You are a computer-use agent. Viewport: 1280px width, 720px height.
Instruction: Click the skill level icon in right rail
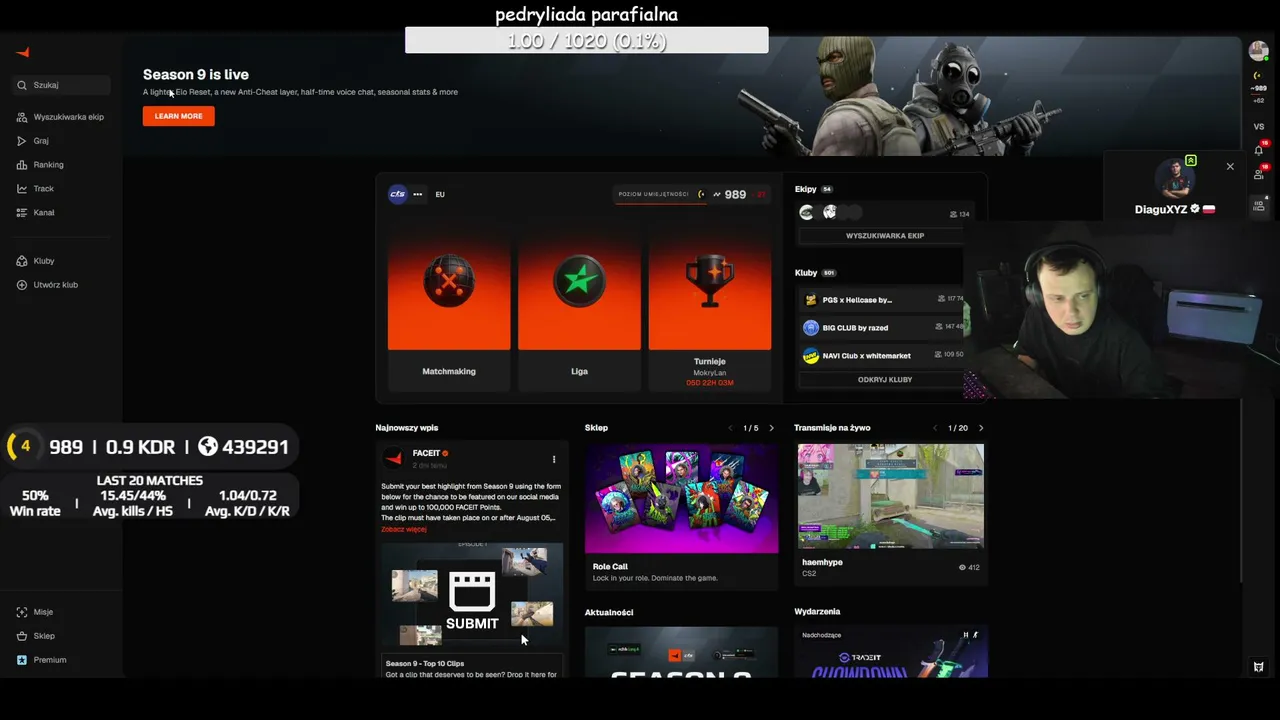point(1259,76)
